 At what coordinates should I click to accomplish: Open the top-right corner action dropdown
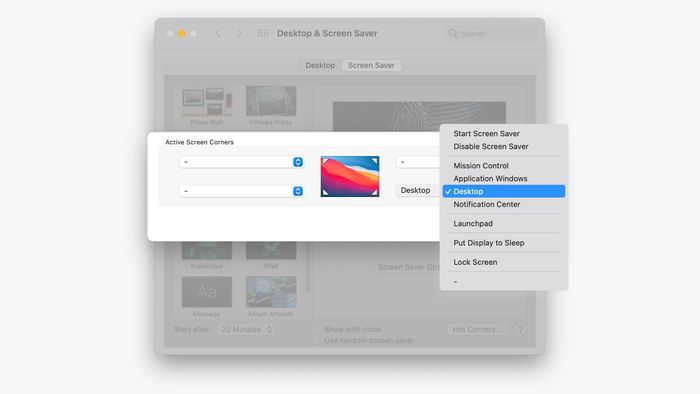[418, 162]
